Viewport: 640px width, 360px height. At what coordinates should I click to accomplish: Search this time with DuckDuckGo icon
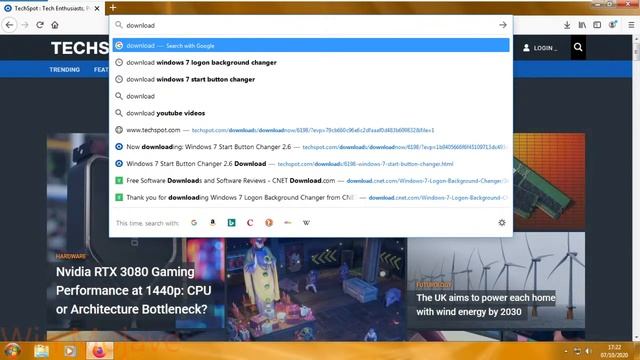point(269,222)
